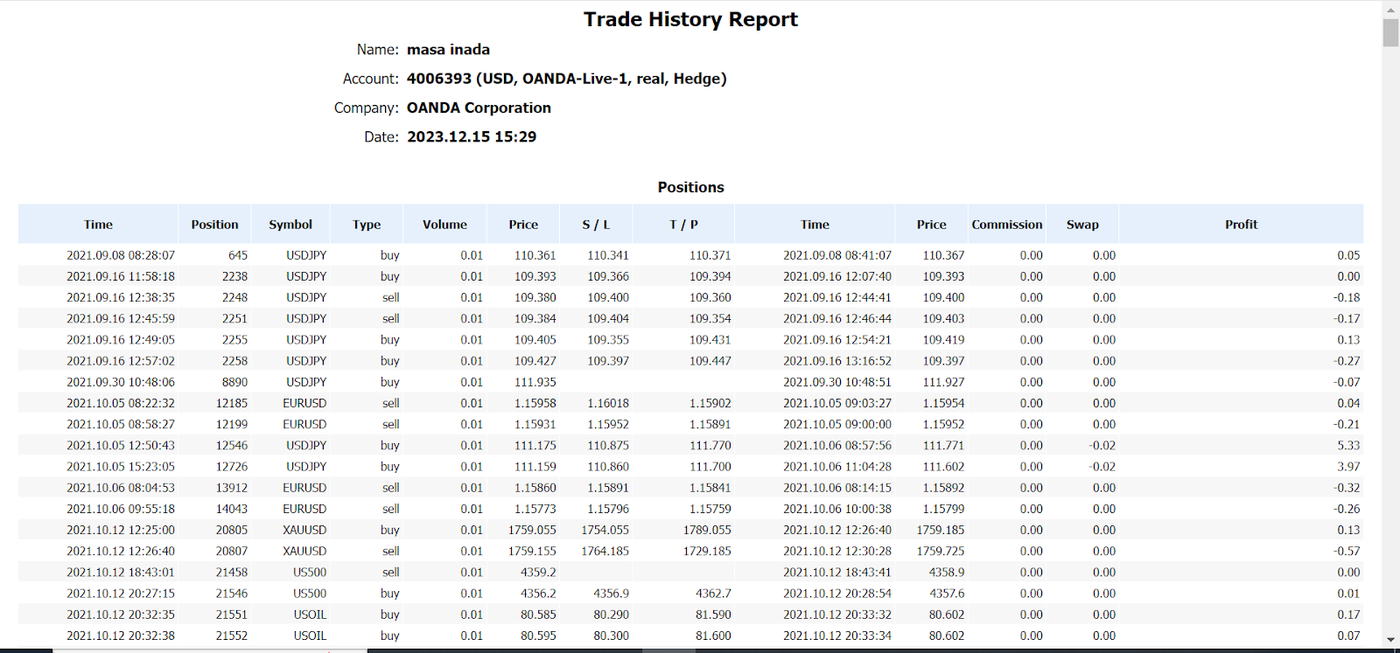The width and height of the screenshot is (1400, 653).
Task: Click the Positions section heading
Action: [x=690, y=187]
